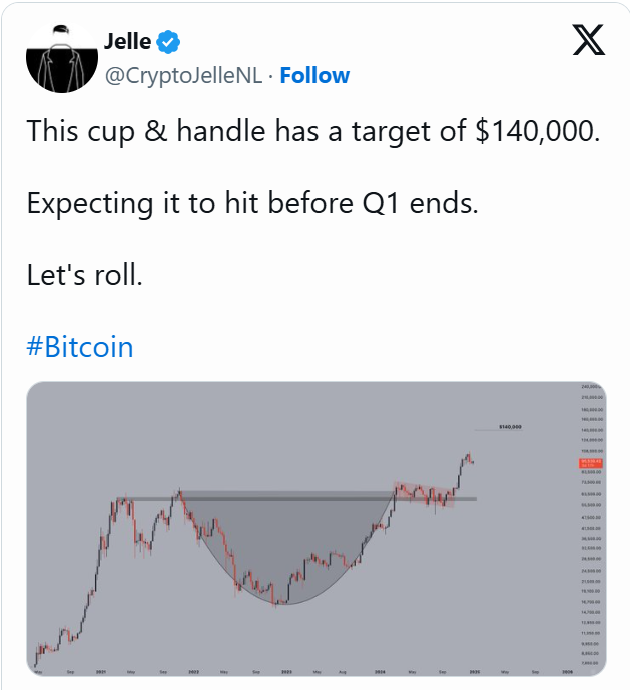Screen dimensions: 630x690
Task: Click the "Let's roll." text line
Action: point(84,275)
